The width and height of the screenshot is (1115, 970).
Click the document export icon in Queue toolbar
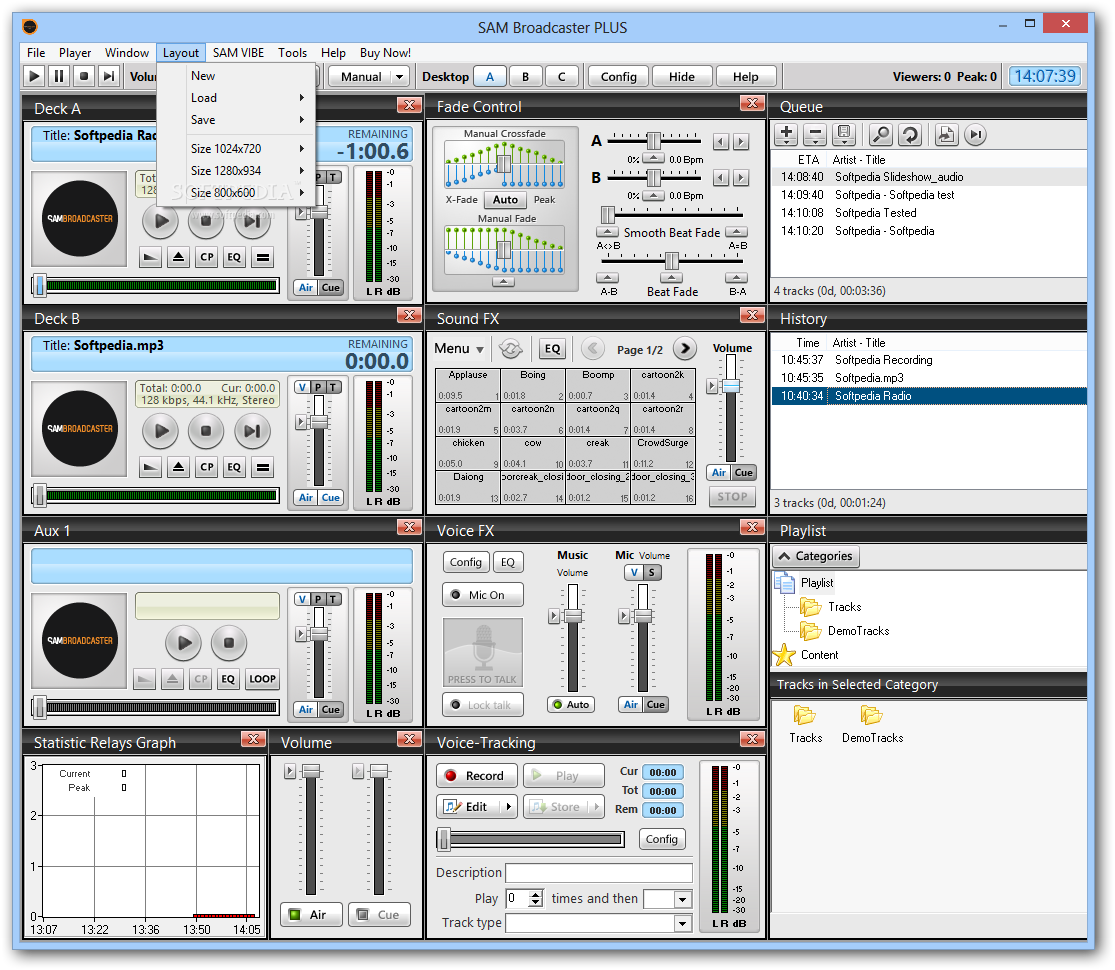(946, 134)
